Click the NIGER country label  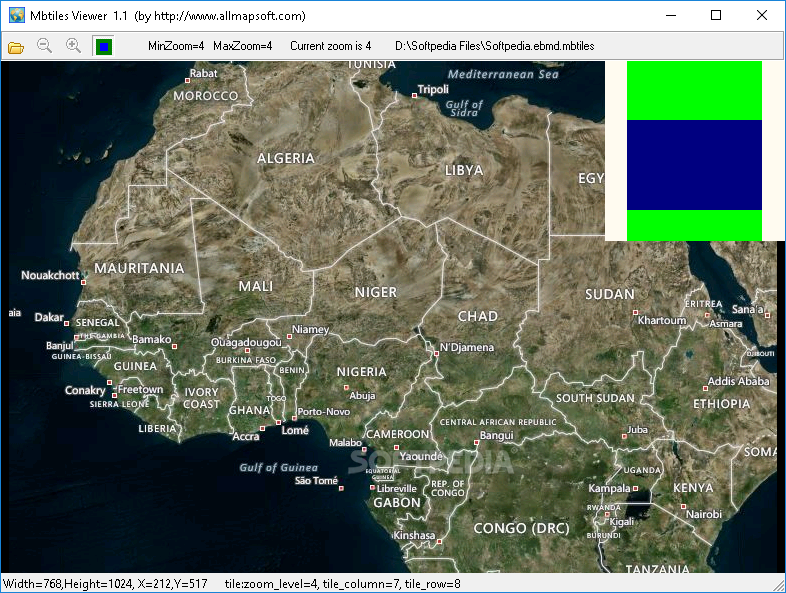click(x=375, y=292)
